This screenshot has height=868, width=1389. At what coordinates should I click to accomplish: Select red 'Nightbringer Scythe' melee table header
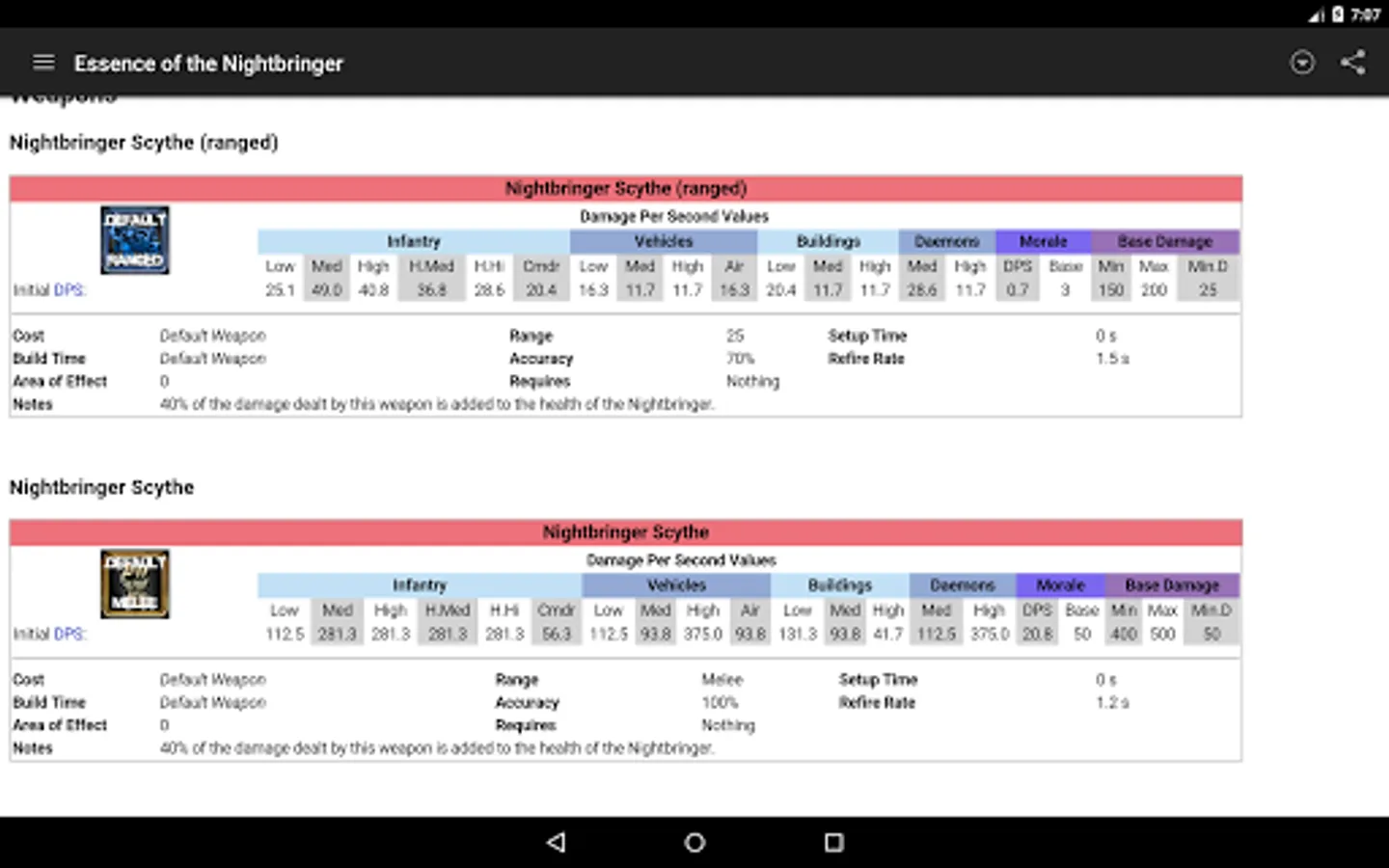point(626,531)
